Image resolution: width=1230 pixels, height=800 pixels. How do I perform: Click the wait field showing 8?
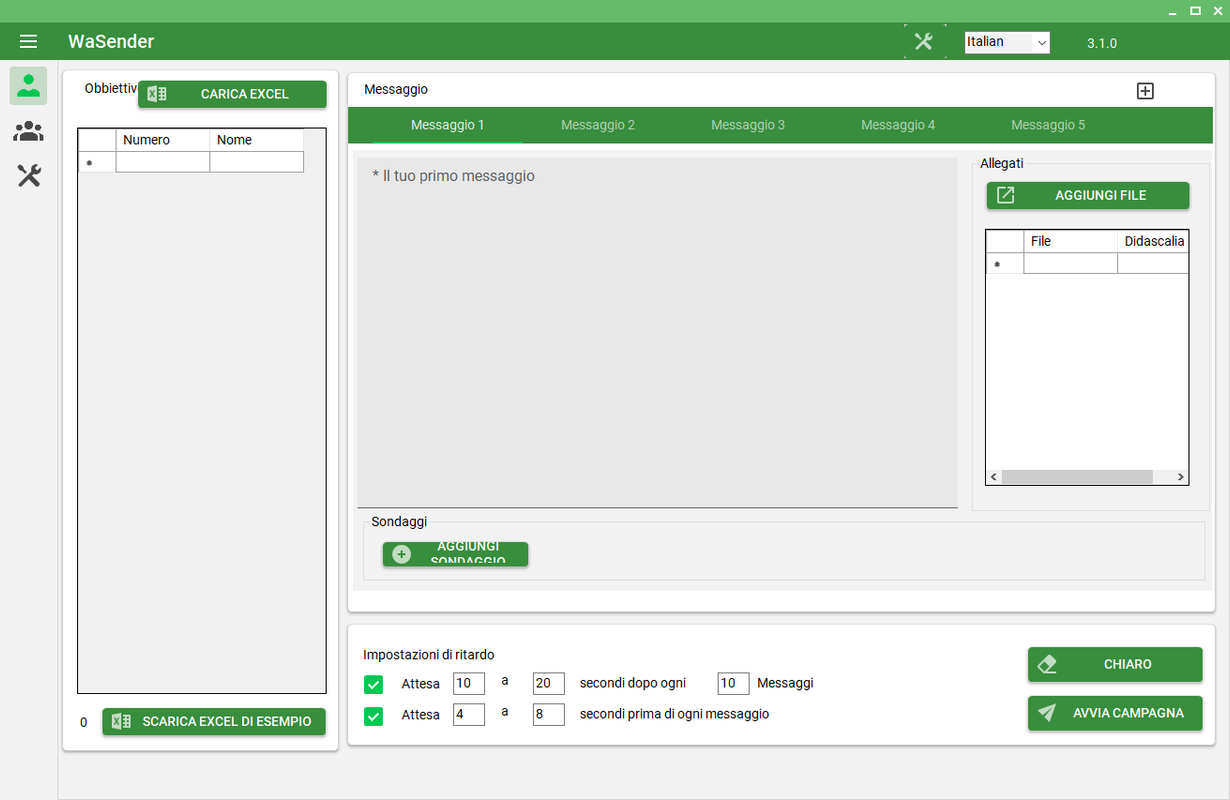pyautogui.click(x=549, y=714)
